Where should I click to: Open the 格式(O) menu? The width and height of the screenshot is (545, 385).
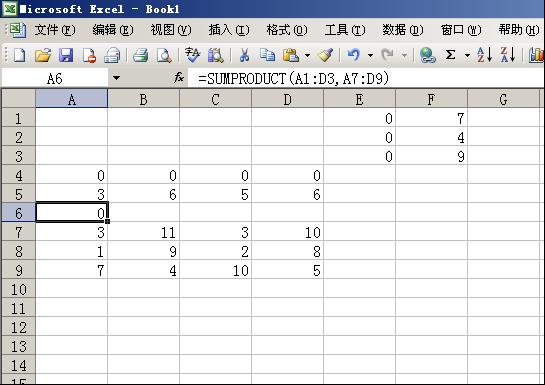(287, 30)
